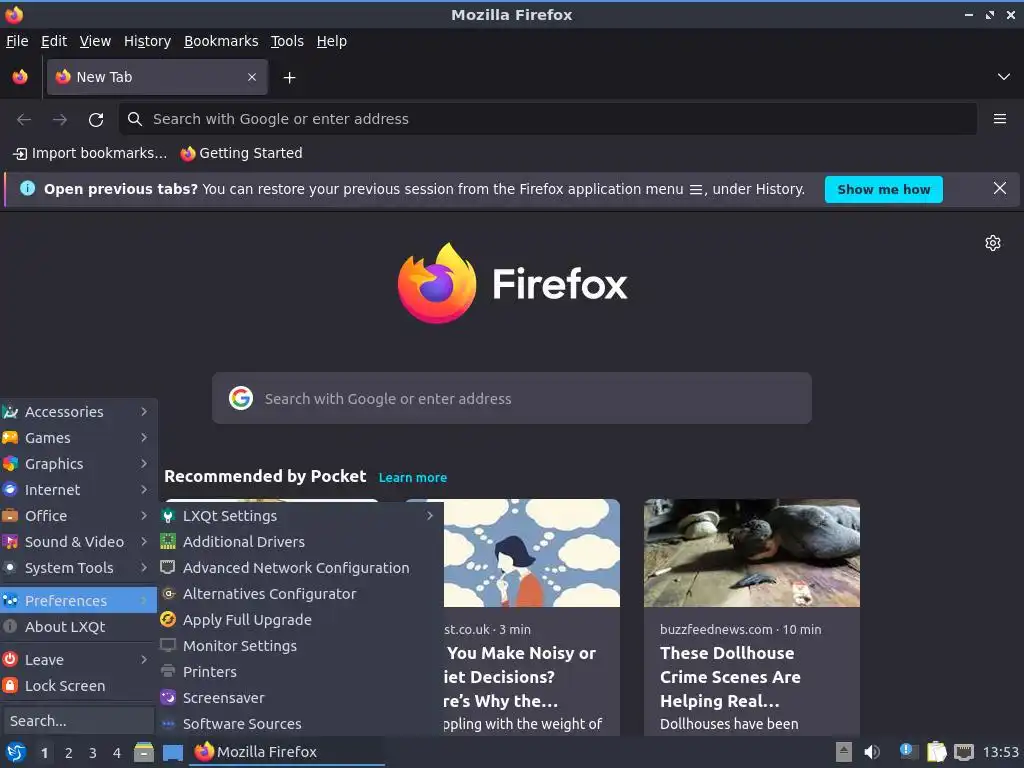The image size is (1024, 768).
Task: Switch to desktop 3
Action: click(93, 753)
